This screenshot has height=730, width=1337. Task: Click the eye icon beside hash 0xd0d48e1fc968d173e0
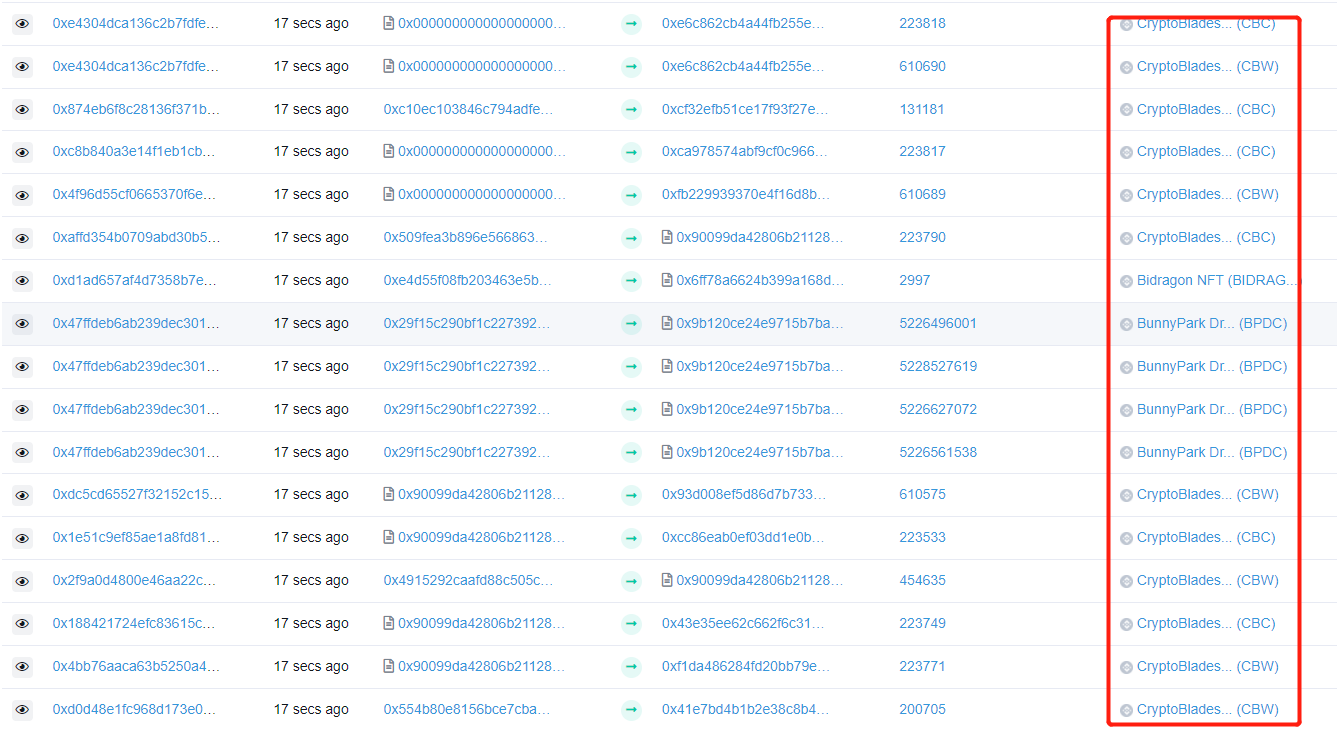pos(22,710)
